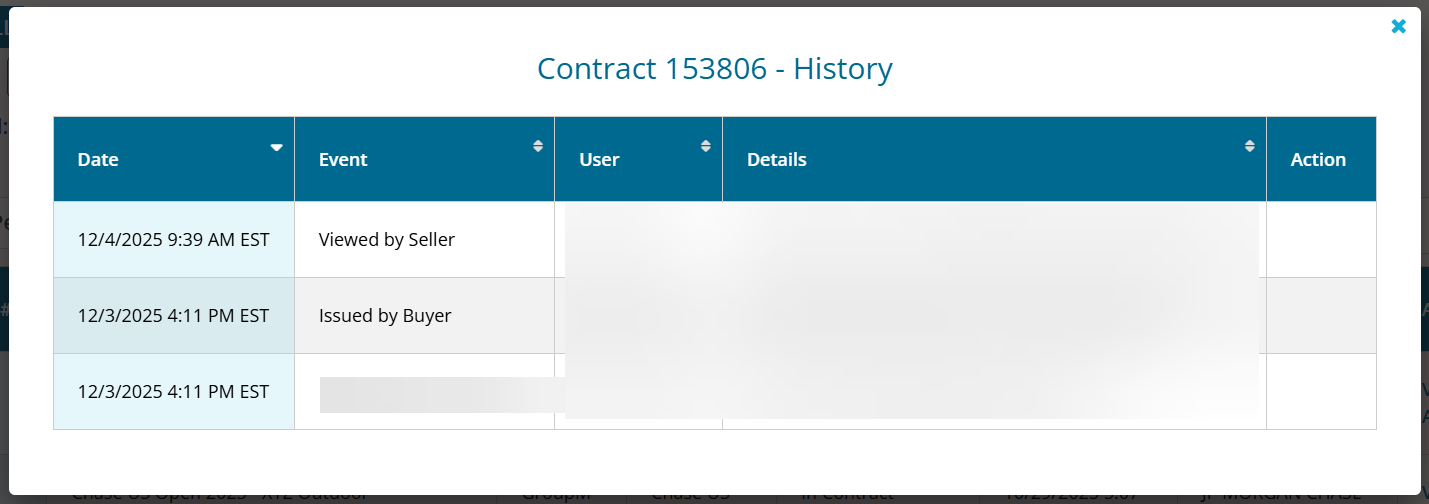Select the Date column header label
1429x504 pixels.
click(98, 160)
